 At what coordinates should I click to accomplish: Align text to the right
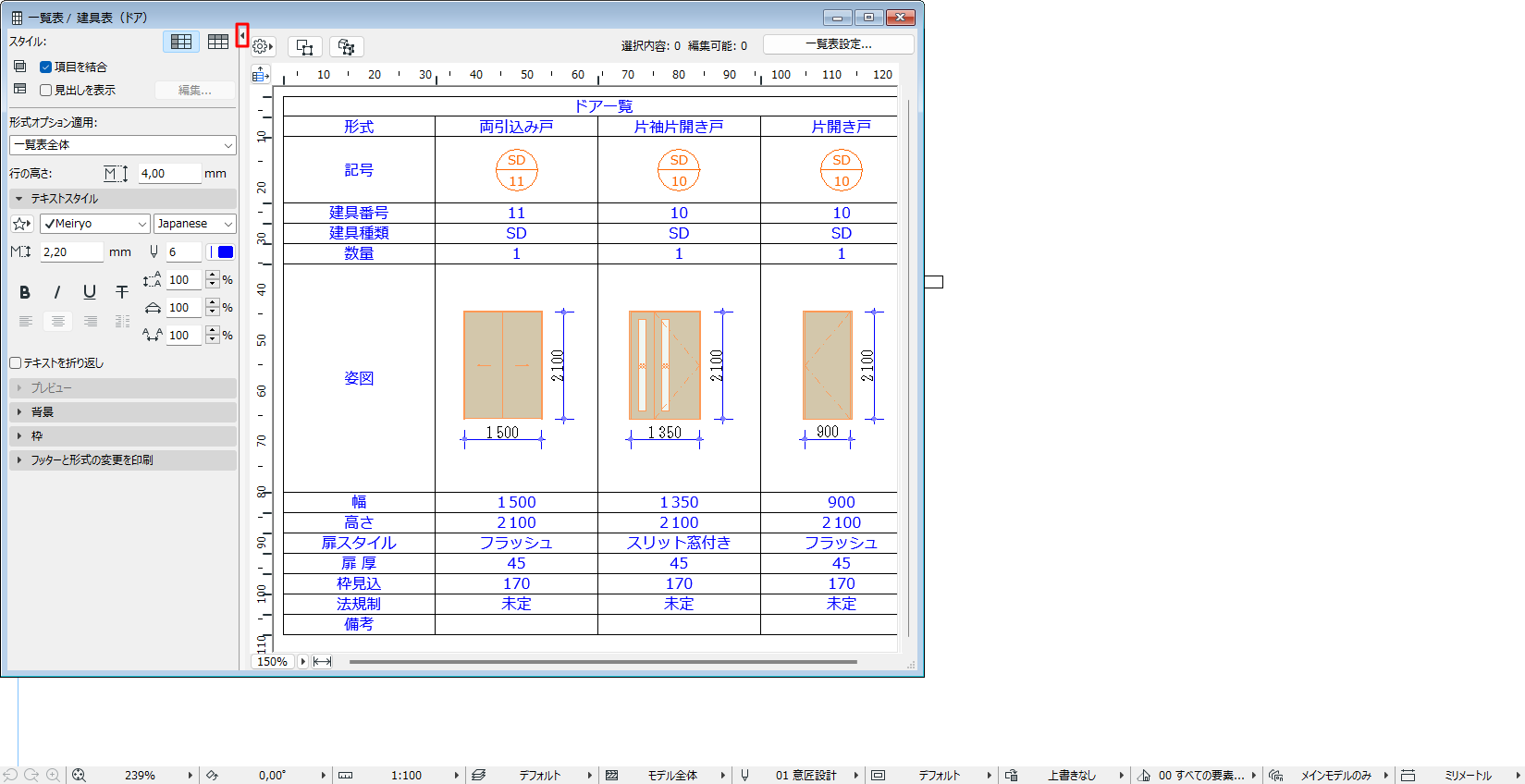point(90,321)
